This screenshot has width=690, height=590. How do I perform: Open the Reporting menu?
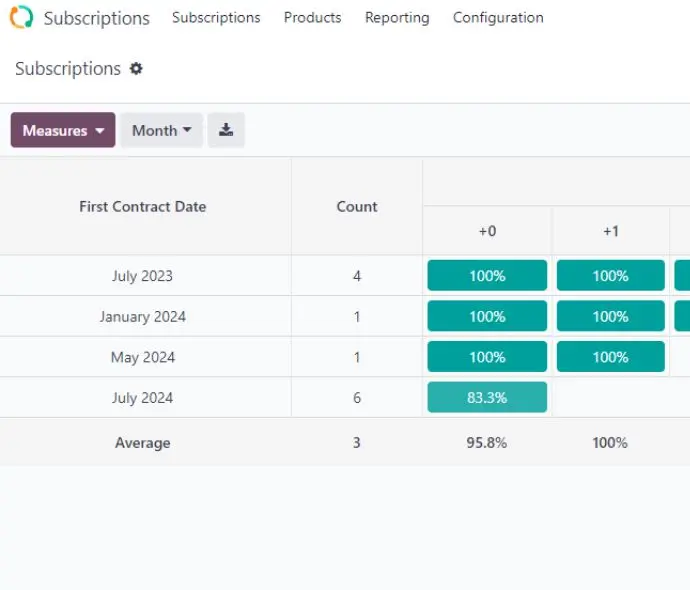coord(397,18)
